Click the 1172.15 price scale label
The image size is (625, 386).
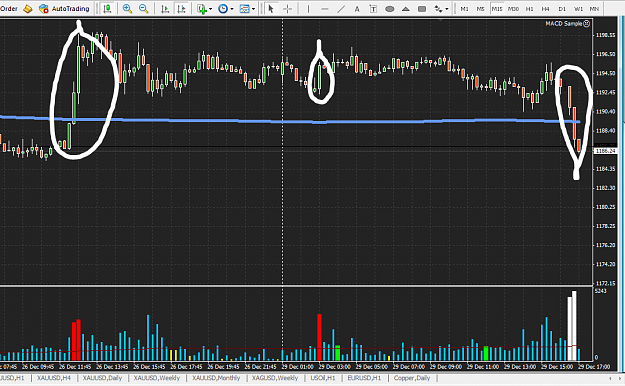tap(605, 283)
